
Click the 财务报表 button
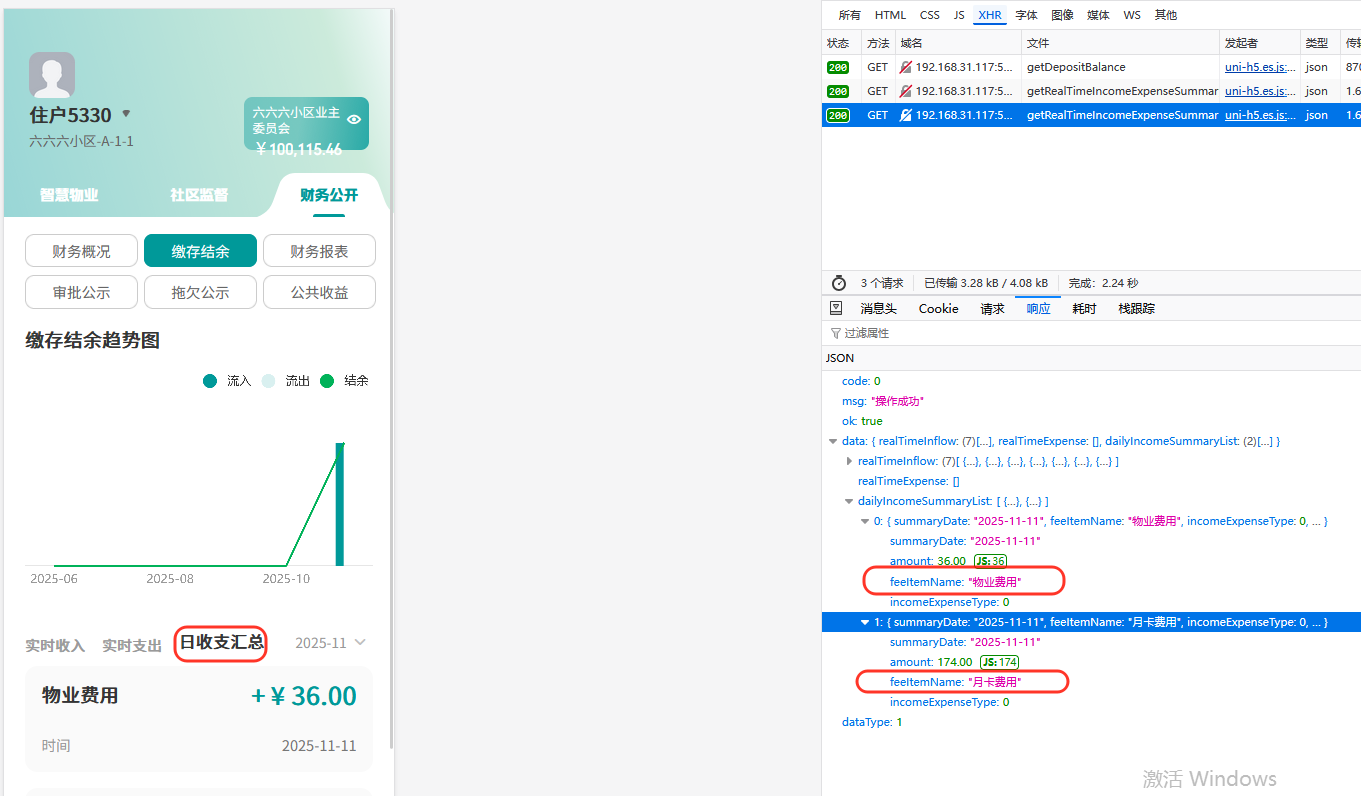pos(319,250)
